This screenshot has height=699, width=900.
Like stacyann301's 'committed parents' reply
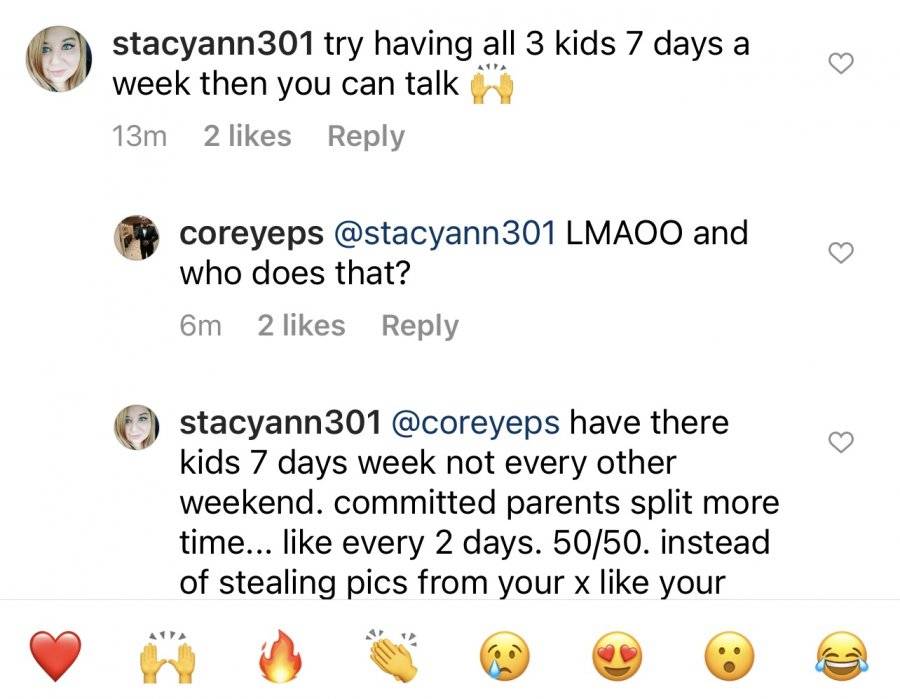[841, 442]
